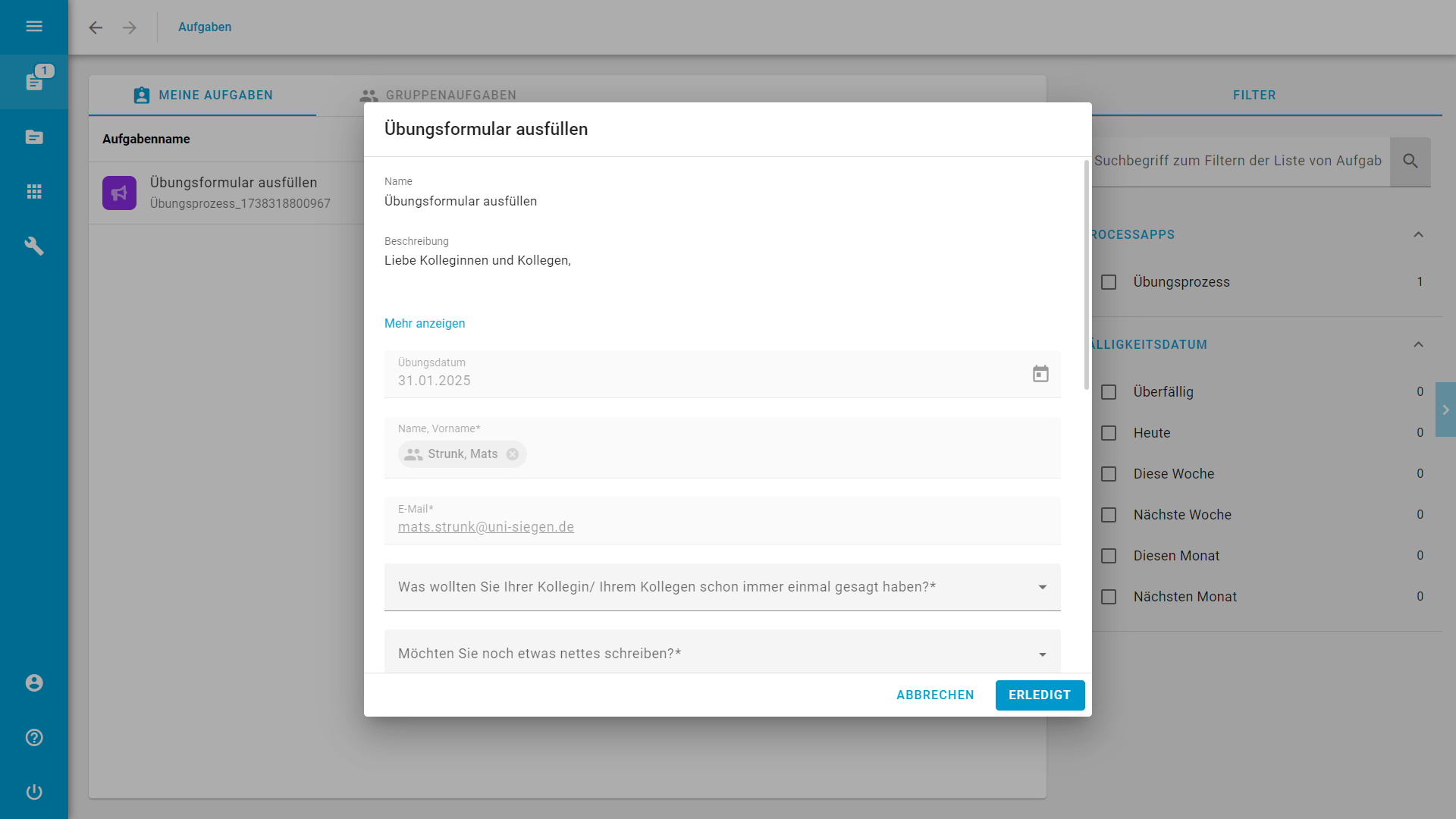Open the wrench tools icon
This screenshot has height=819, width=1456.
coord(34,246)
